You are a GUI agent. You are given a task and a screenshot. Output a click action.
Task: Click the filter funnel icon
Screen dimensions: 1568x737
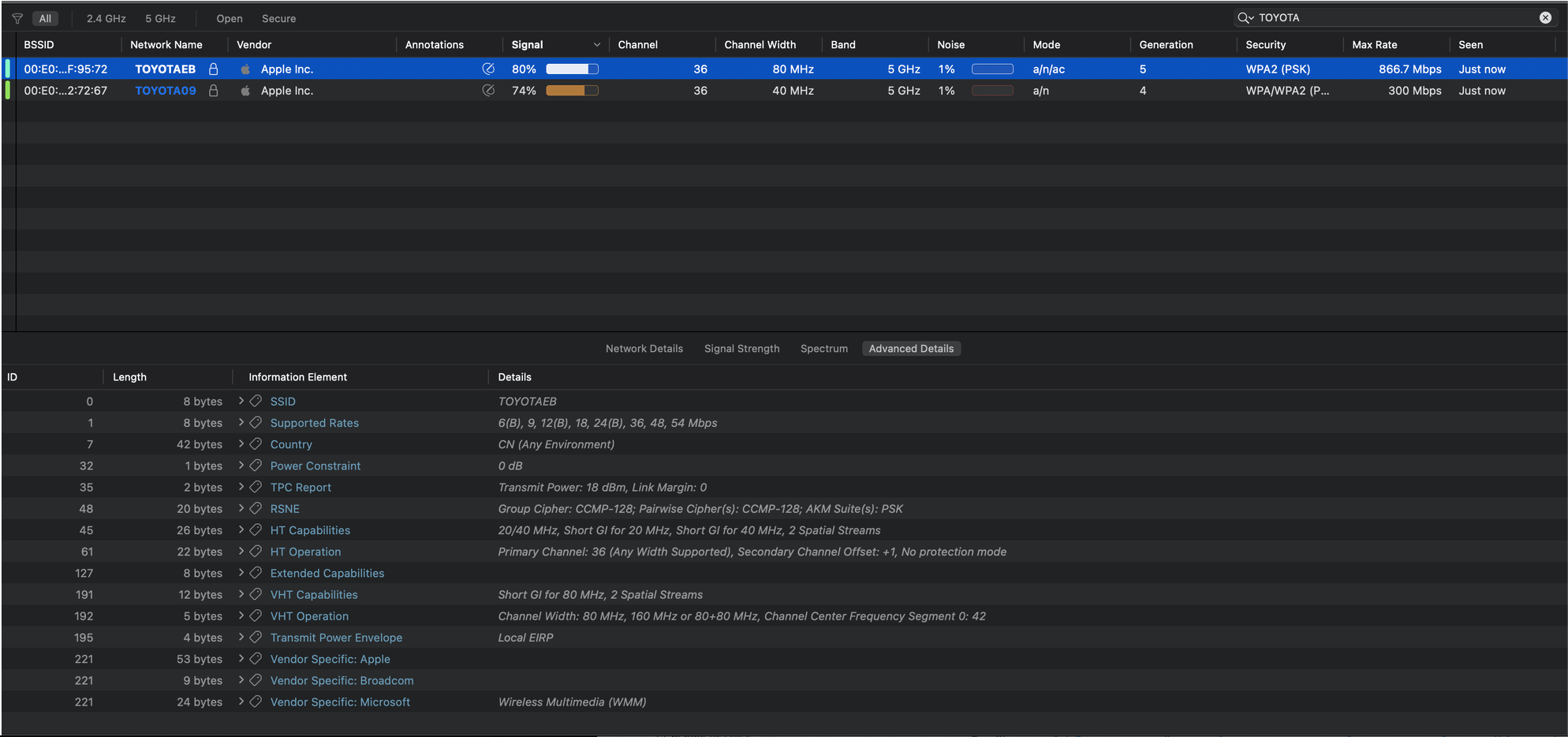17,18
